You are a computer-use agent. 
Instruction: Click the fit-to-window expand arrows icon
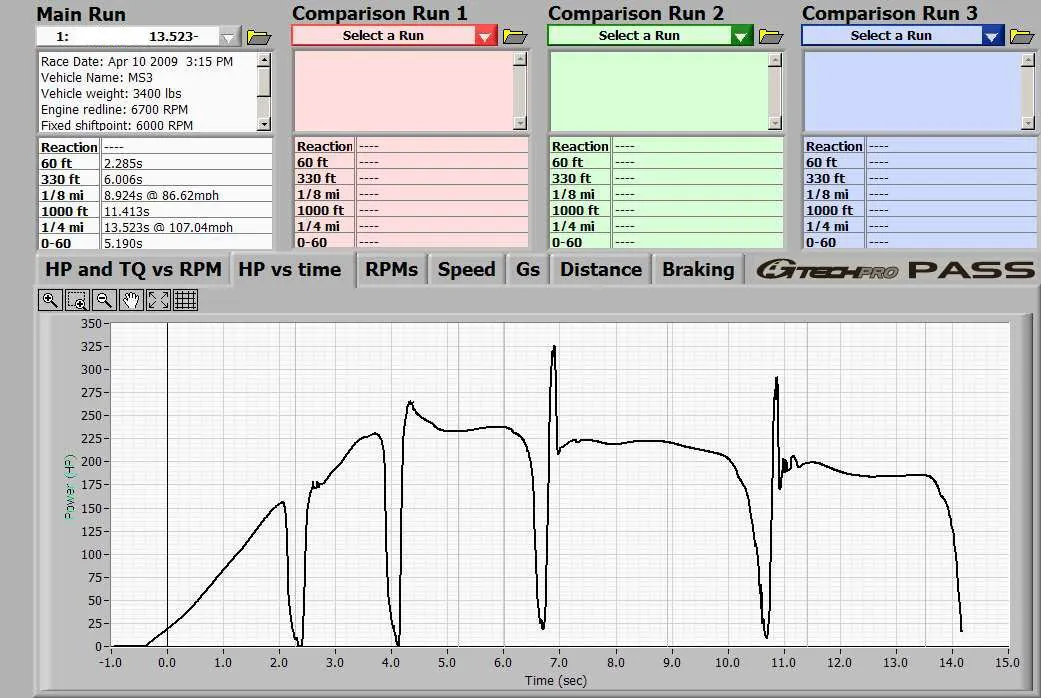(158, 300)
